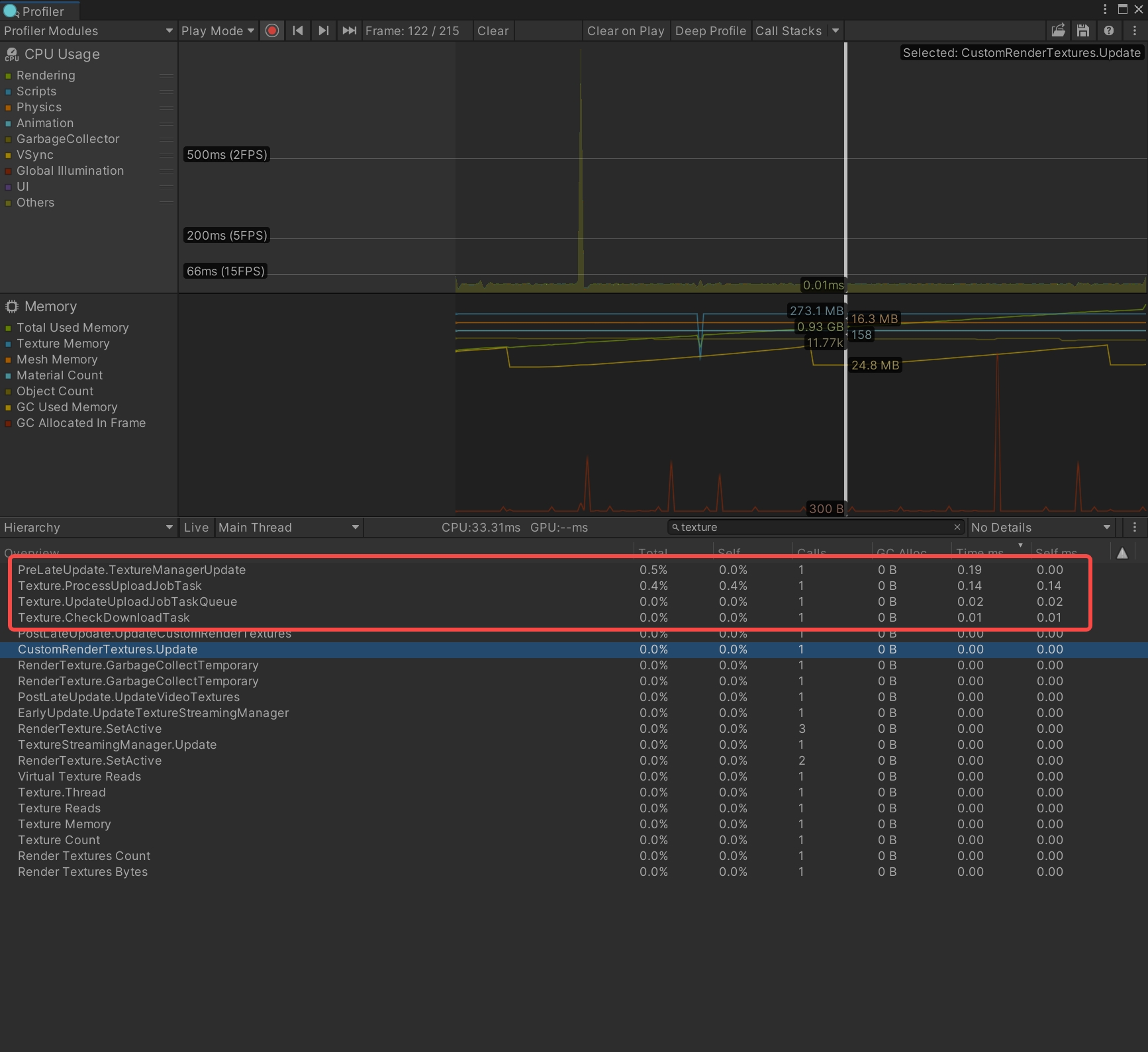Image resolution: width=1148 pixels, height=1052 pixels.
Task: Toggle the Live view button
Action: pos(196,528)
